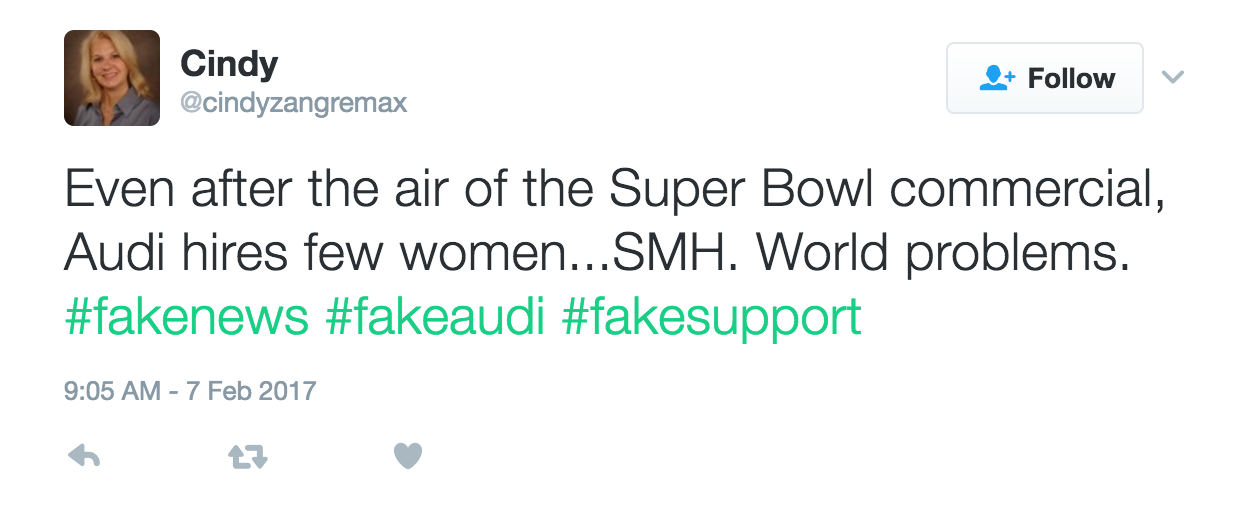This screenshot has height=526, width=1244.
Task: Open the #fakenews hashtag
Action: [x=187, y=318]
